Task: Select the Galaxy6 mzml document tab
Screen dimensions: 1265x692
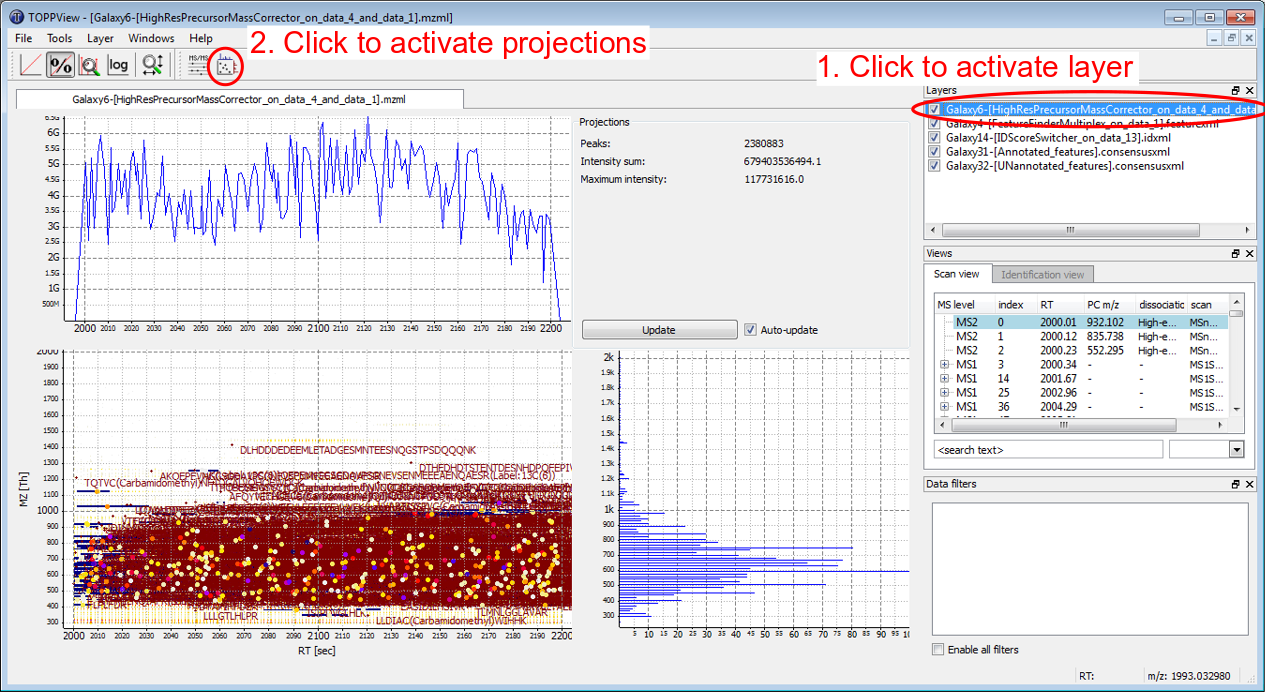Action: (x=240, y=99)
